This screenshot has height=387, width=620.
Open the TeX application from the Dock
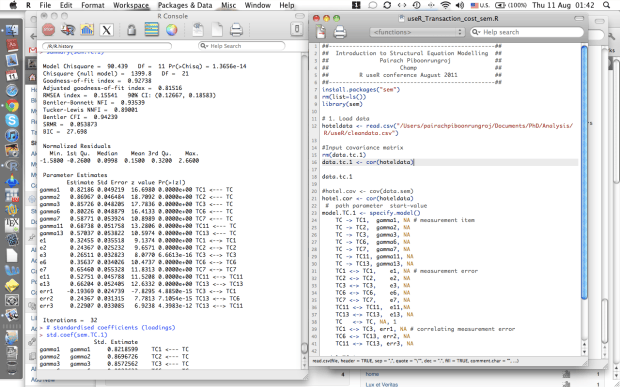coord(12,225)
